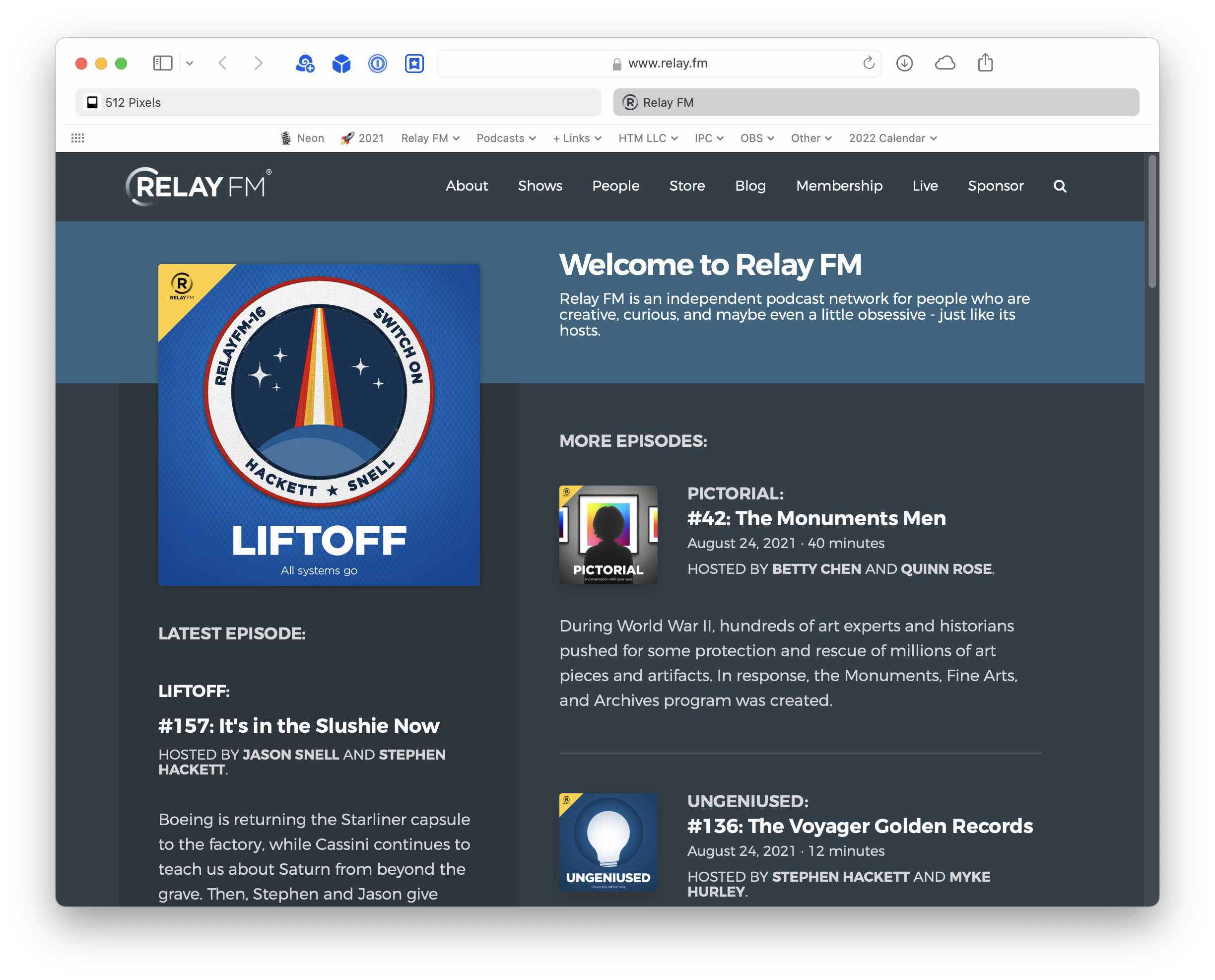The height and width of the screenshot is (980, 1215).
Task: Navigate to the People page
Action: click(x=615, y=186)
